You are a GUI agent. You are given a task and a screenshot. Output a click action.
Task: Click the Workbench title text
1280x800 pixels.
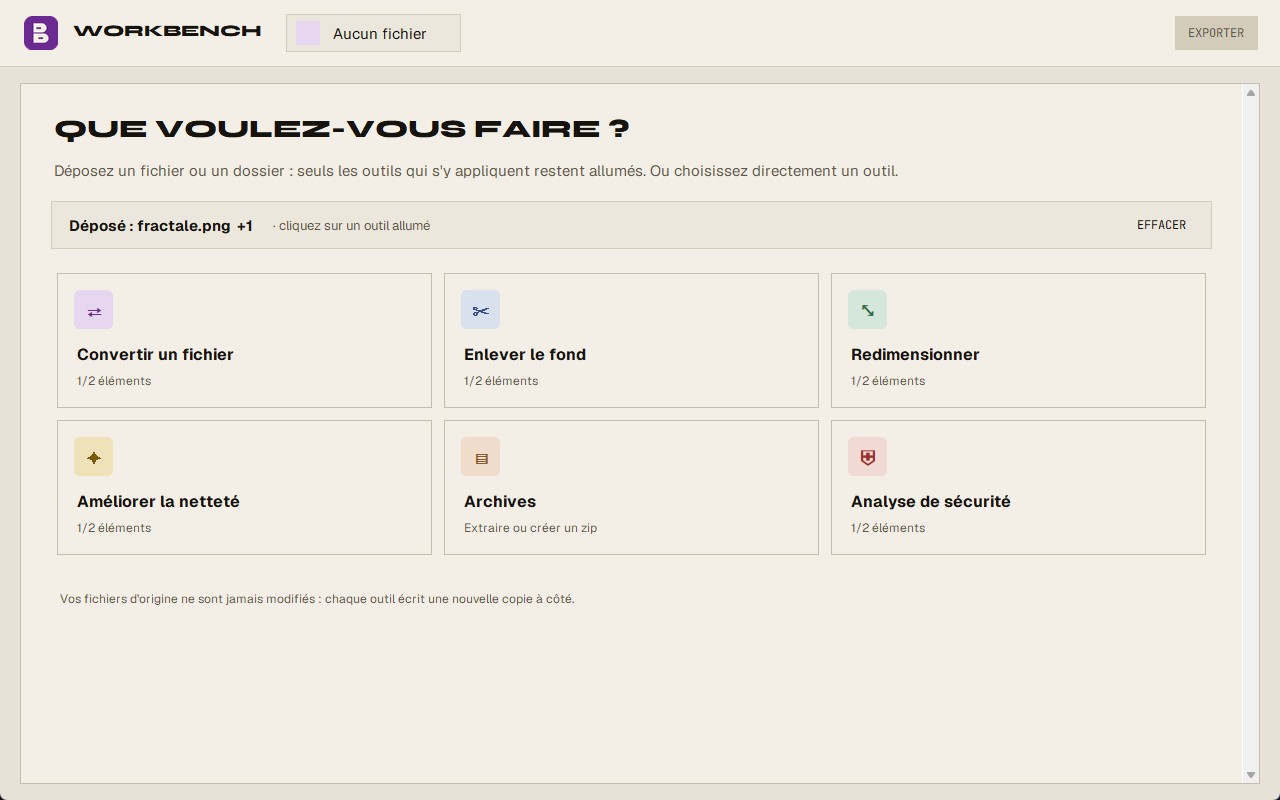click(x=167, y=31)
